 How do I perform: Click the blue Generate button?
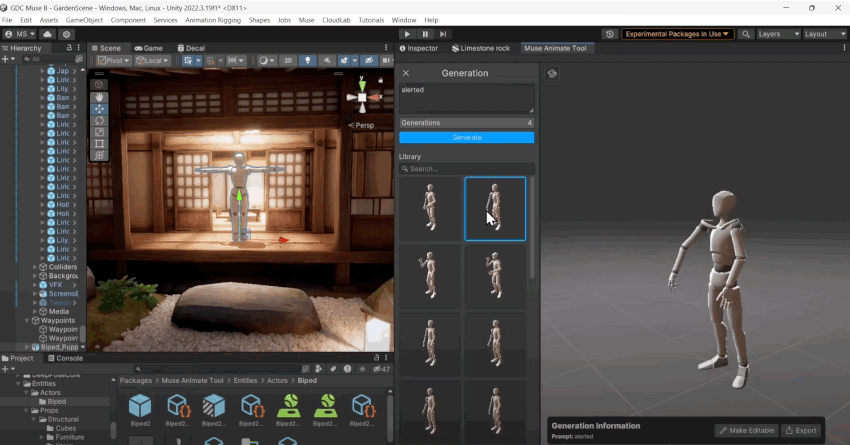(x=466, y=137)
